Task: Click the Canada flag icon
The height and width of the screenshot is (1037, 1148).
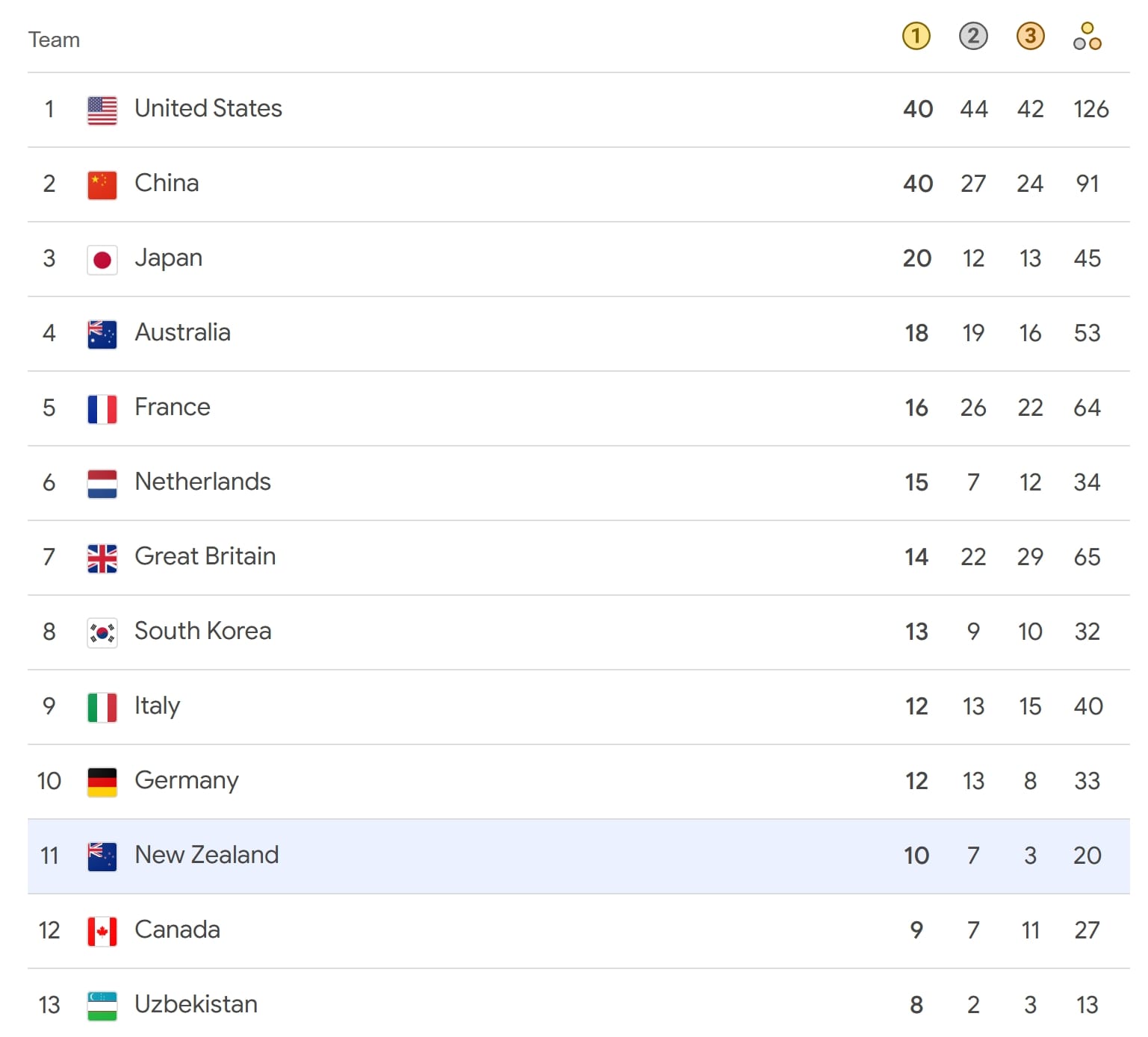Action: 102,932
